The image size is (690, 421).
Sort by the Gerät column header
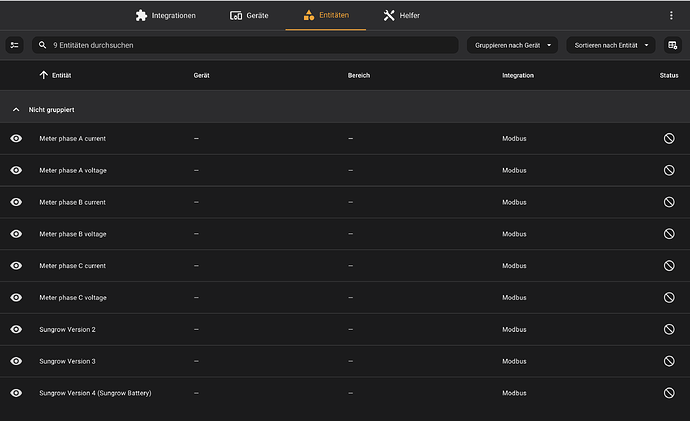pos(202,75)
